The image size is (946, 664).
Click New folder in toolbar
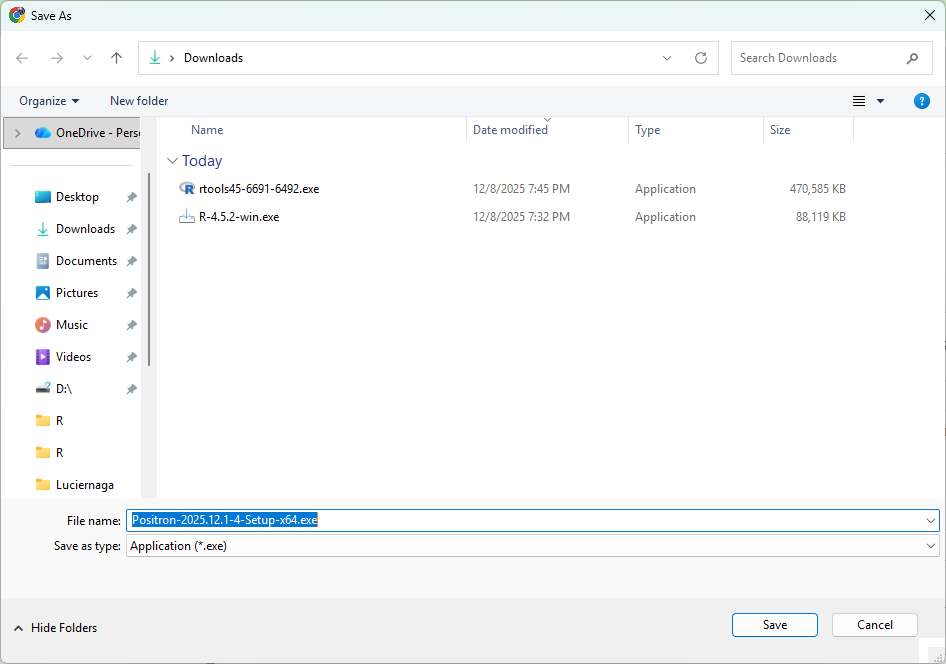click(139, 101)
